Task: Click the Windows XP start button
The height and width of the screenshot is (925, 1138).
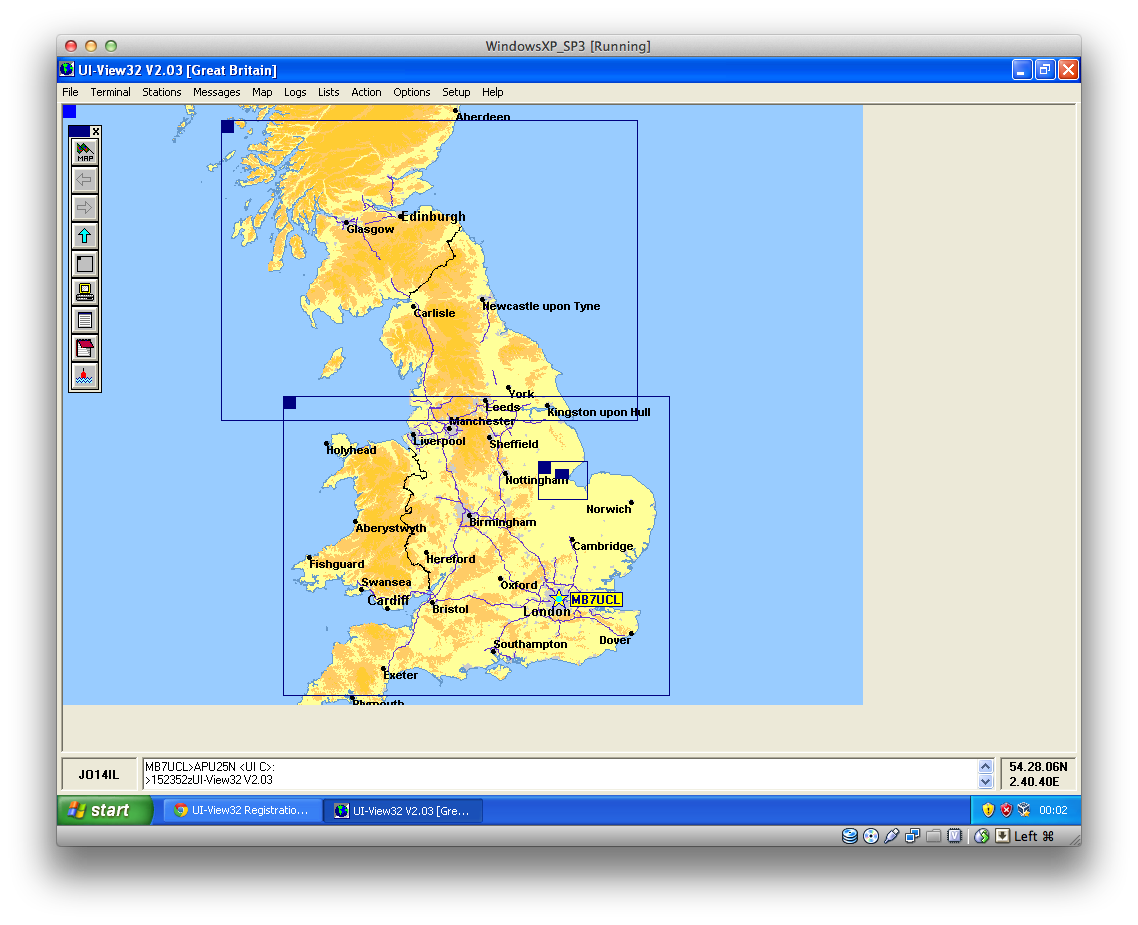Action: (x=105, y=810)
